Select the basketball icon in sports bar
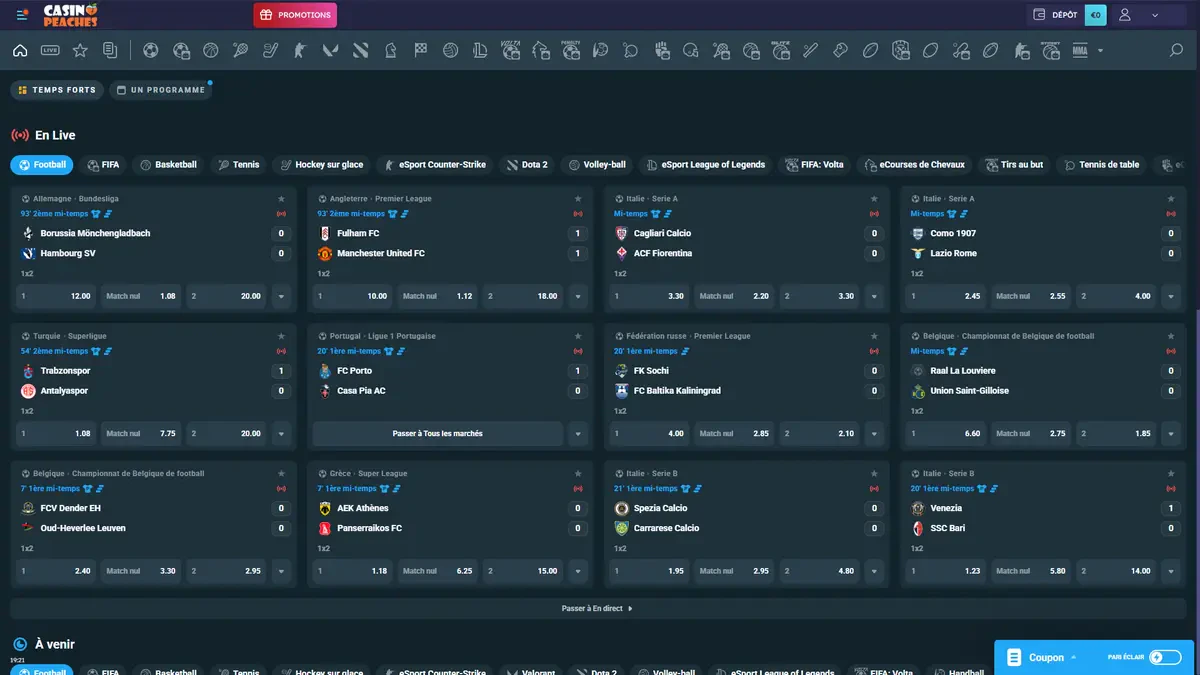Image resolution: width=1200 pixels, height=675 pixels. point(211,50)
